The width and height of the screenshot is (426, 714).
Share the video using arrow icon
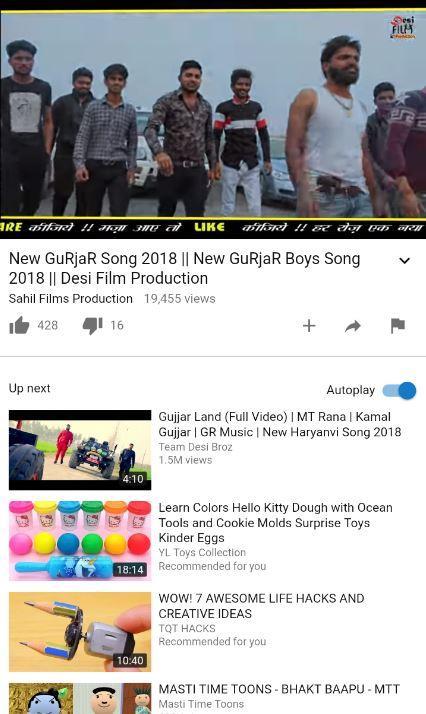point(353,326)
